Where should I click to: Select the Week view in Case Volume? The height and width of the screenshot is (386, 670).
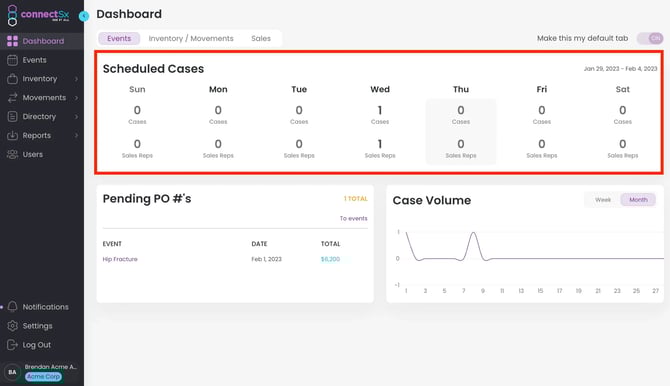click(x=602, y=200)
